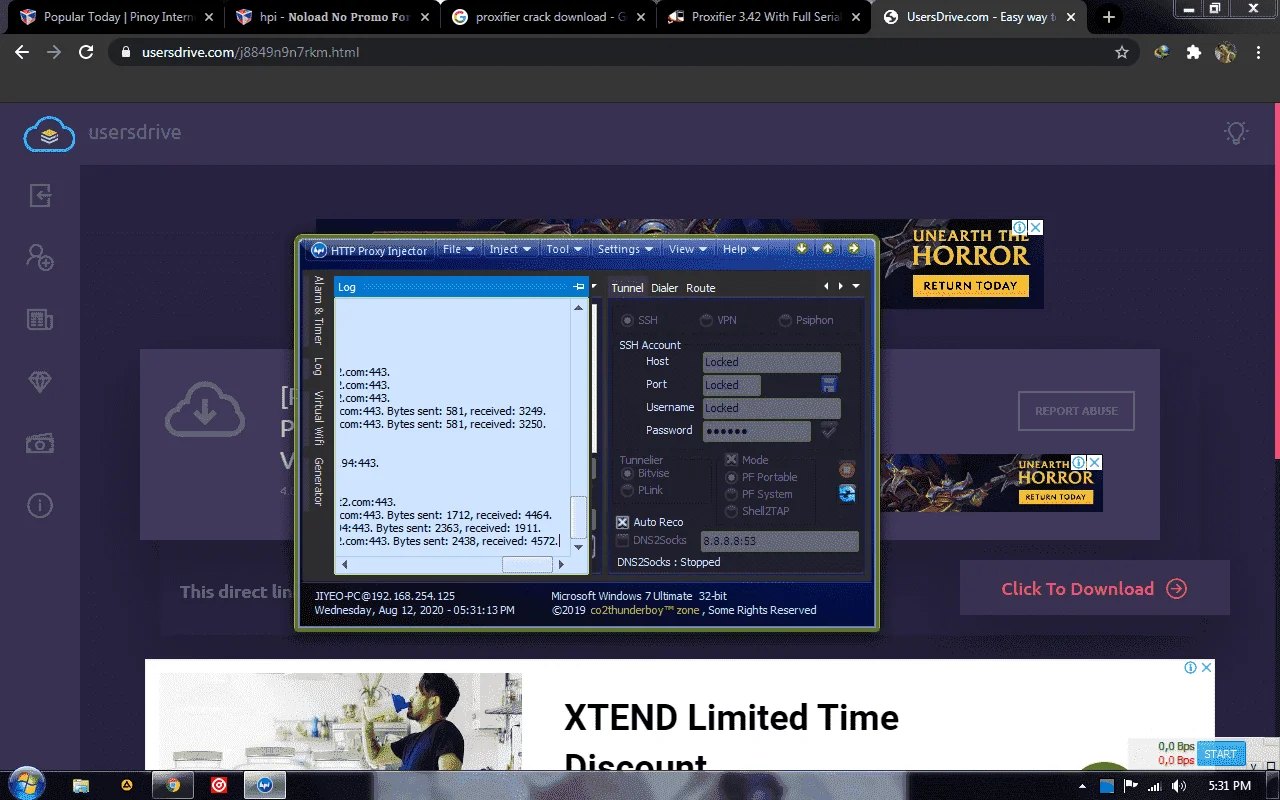The image size is (1280, 800).
Task: Open the info icon in usersdrive sidebar
Action: click(40, 505)
